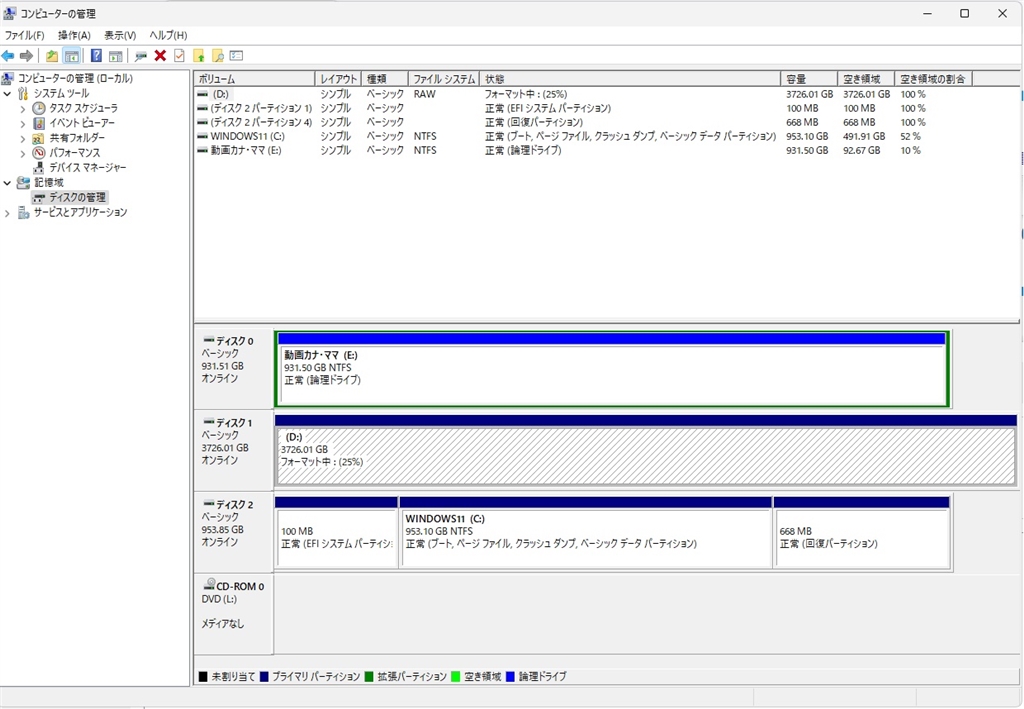Click the 論理ドライブ blue legend swatch
The image size is (1024, 709).
511,677
